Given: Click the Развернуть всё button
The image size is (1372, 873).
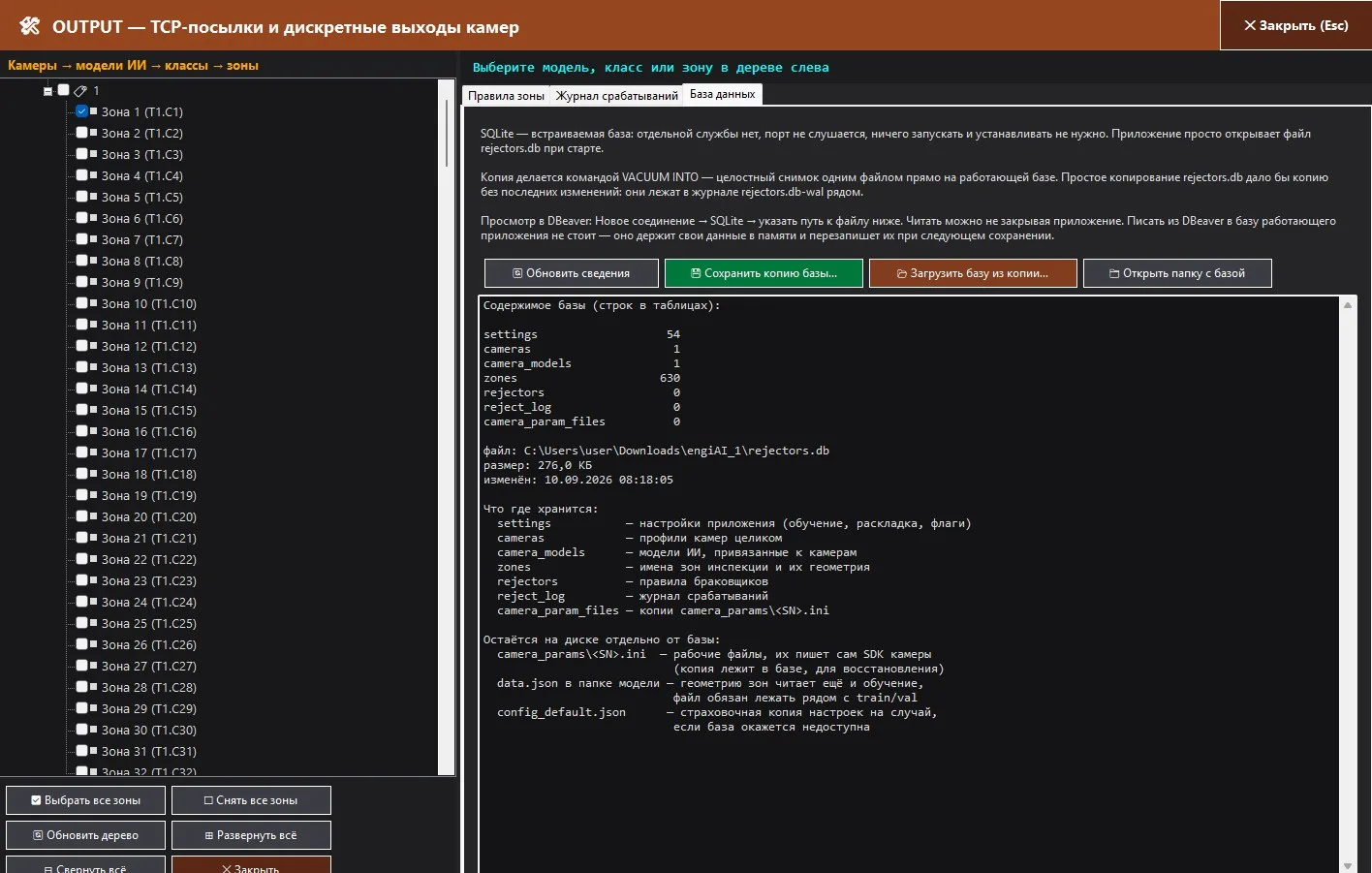Looking at the screenshot, I should [251, 835].
